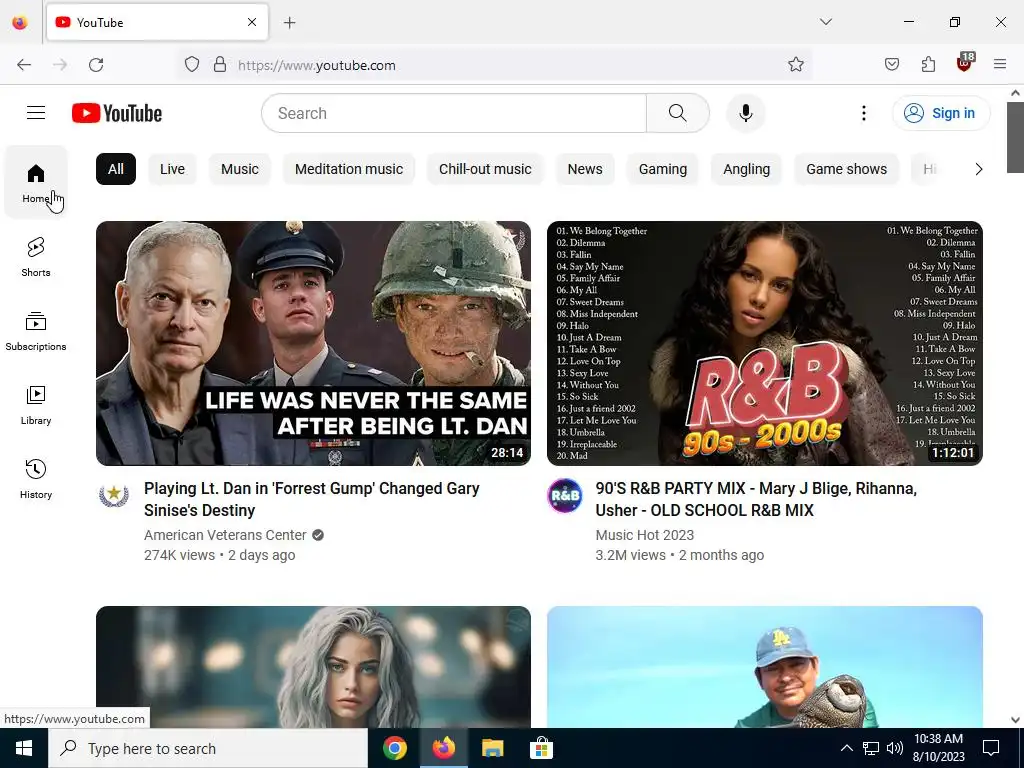Save page to Pocket

point(892,65)
